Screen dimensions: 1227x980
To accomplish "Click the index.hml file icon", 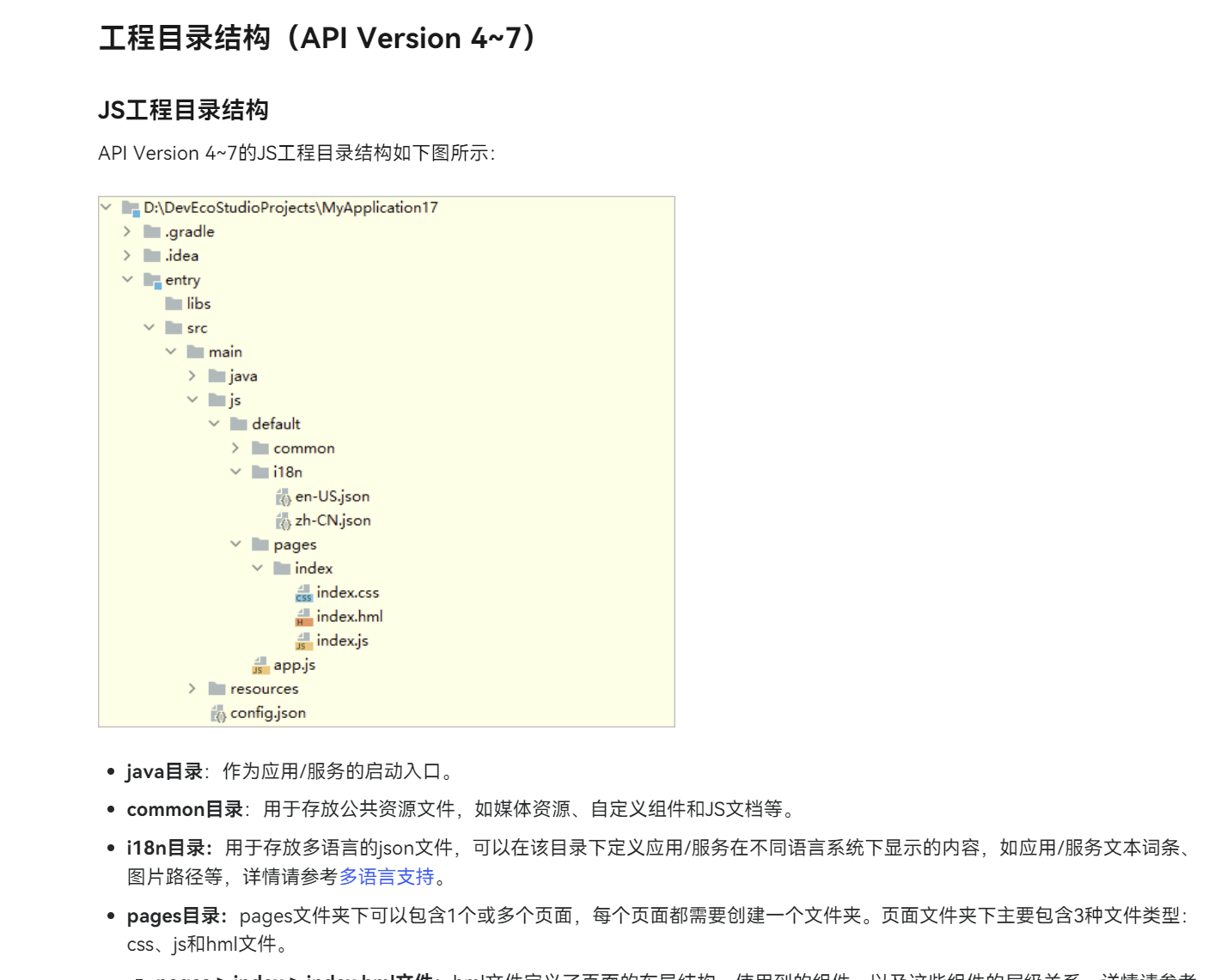I will click(303, 618).
